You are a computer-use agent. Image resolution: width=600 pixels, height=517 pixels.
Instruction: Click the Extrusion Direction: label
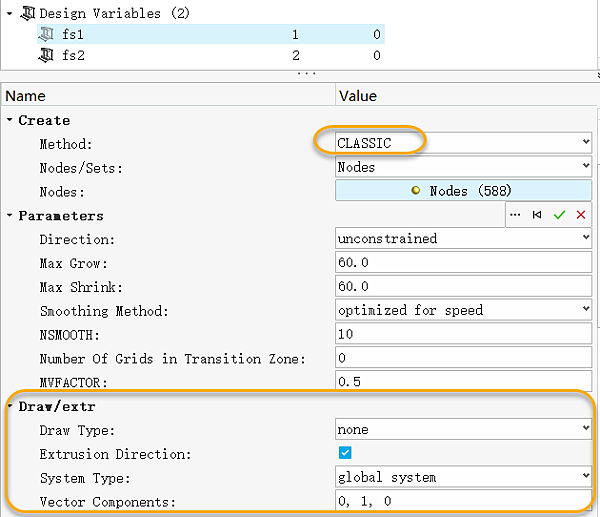(115, 454)
